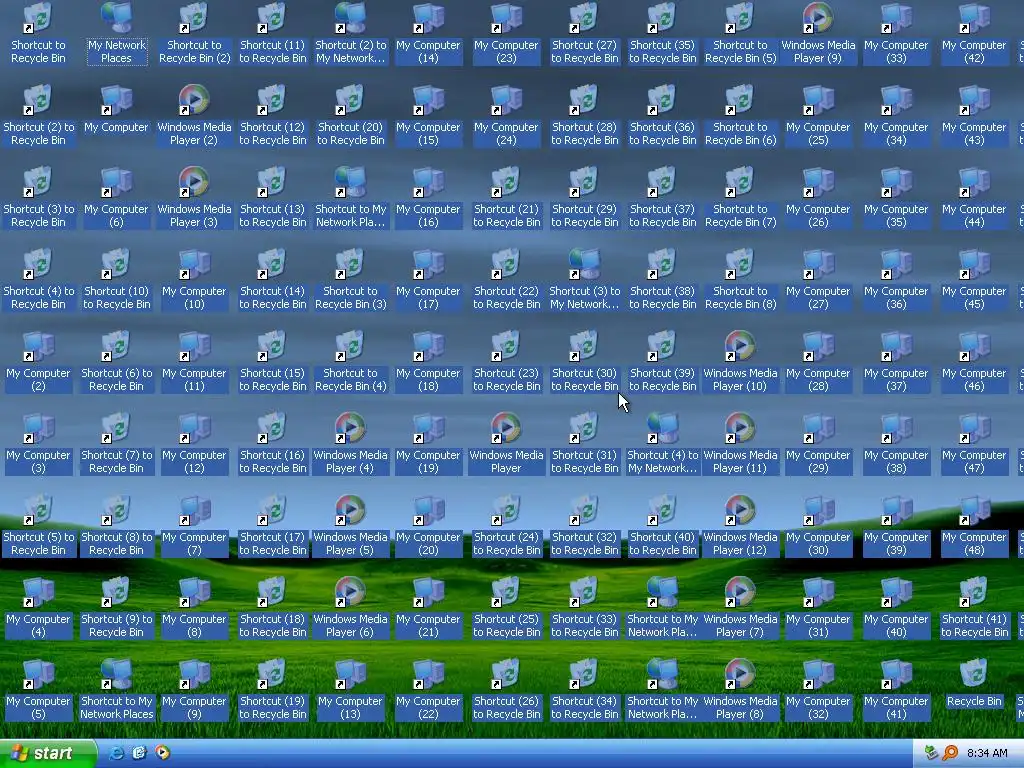Select Shortcut (16) to Recycle Bin

tap(272, 443)
